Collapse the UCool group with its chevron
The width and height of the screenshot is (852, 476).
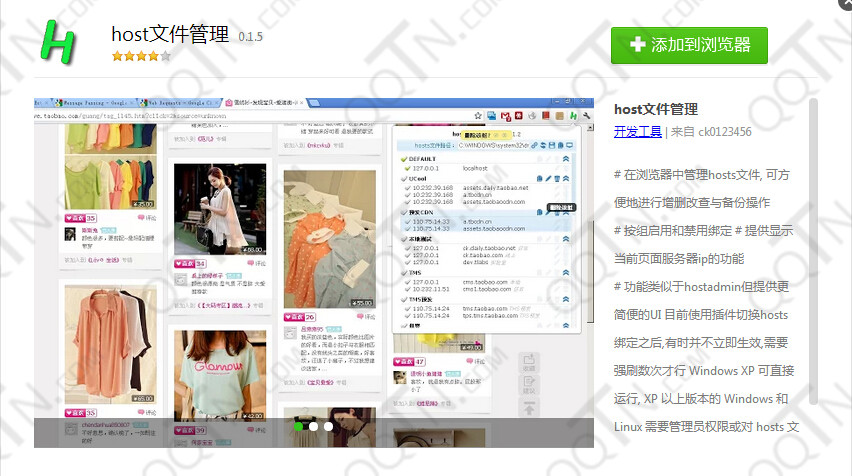(566, 178)
